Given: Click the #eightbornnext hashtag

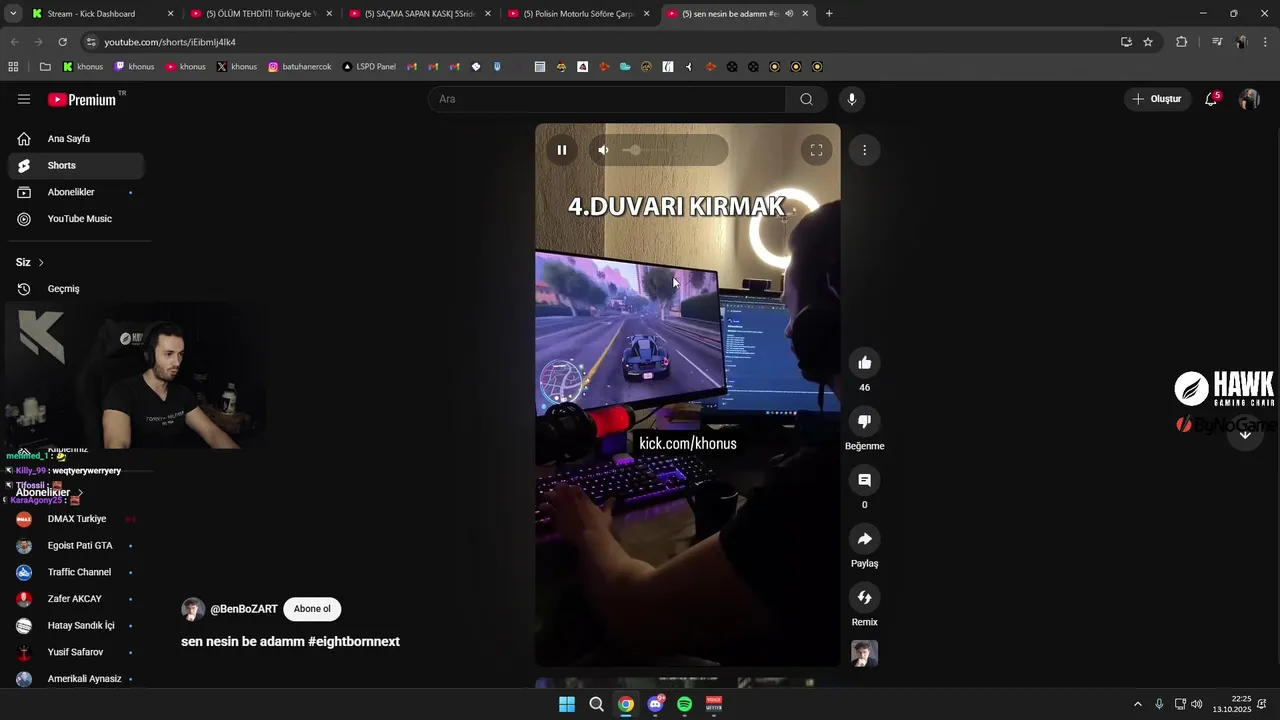Looking at the screenshot, I should tap(354, 642).
